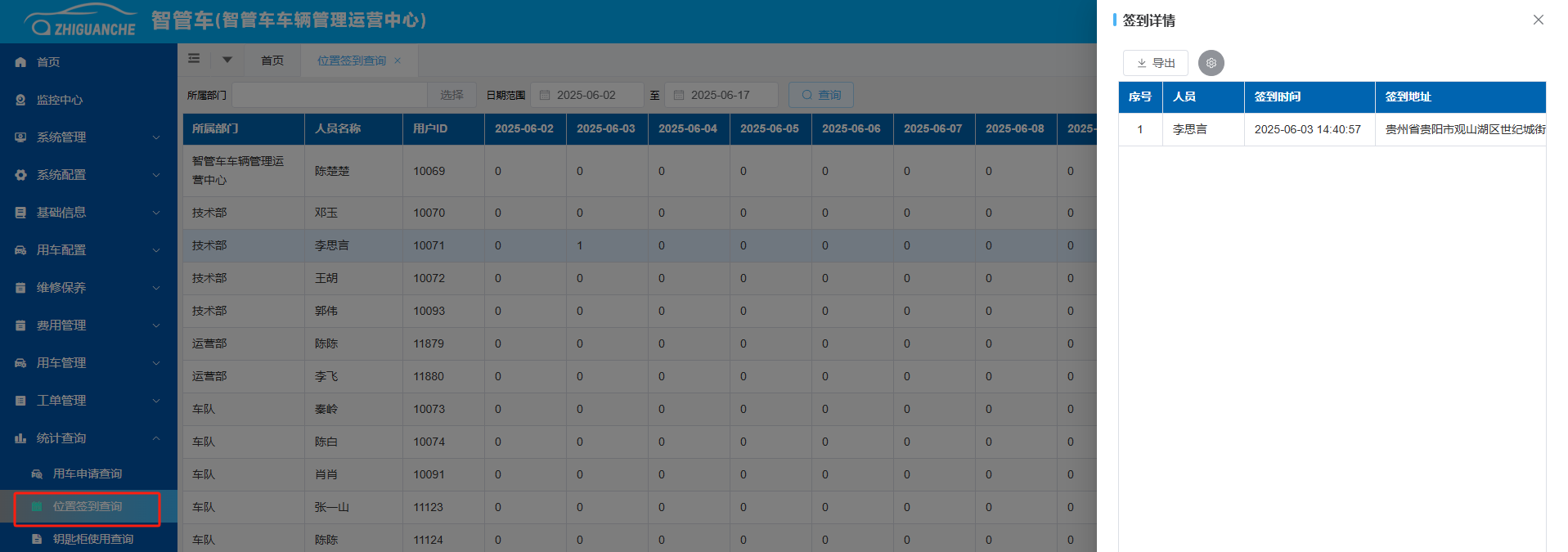Image resolution: width=1568 pixels, height=552 pixels.
Task: Open 钥匙柜使用查询 submenu item
Action: (x=92, y=539)
